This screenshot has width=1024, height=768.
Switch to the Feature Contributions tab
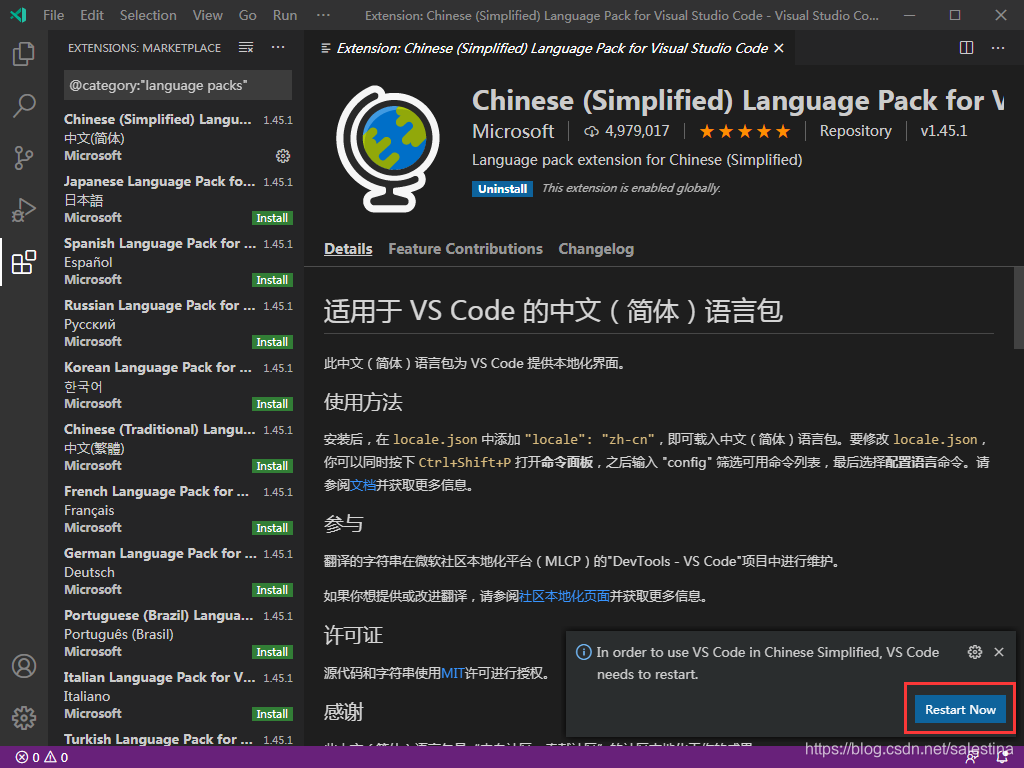coord(465,249)
